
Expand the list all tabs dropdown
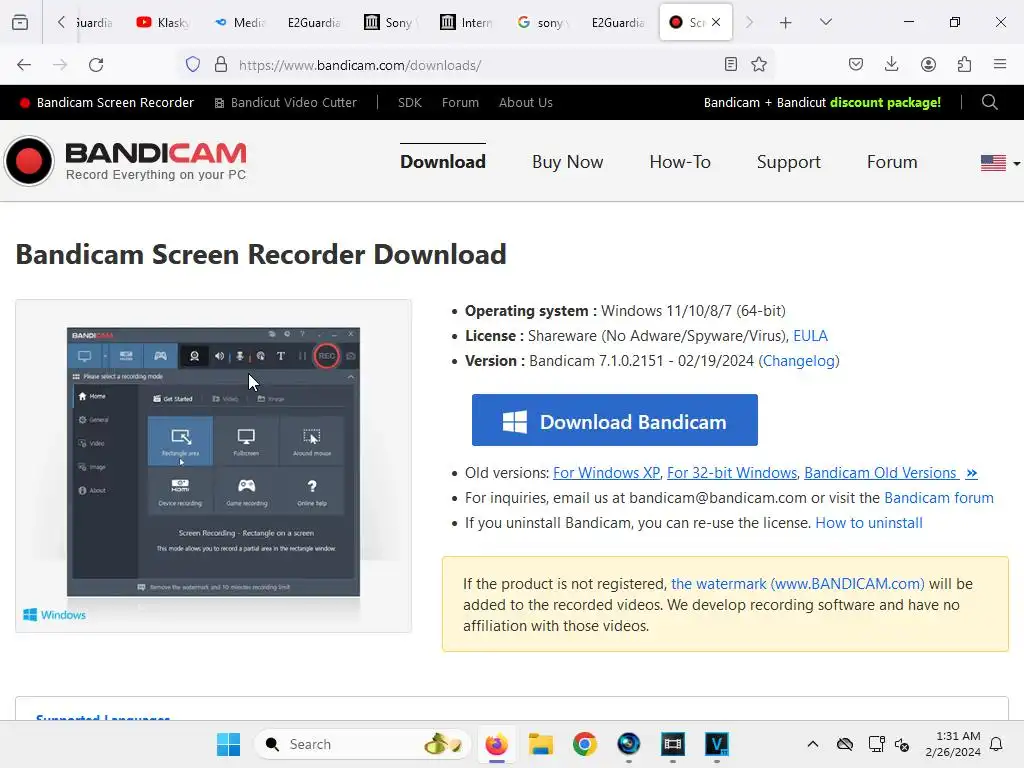click(825, 22)
